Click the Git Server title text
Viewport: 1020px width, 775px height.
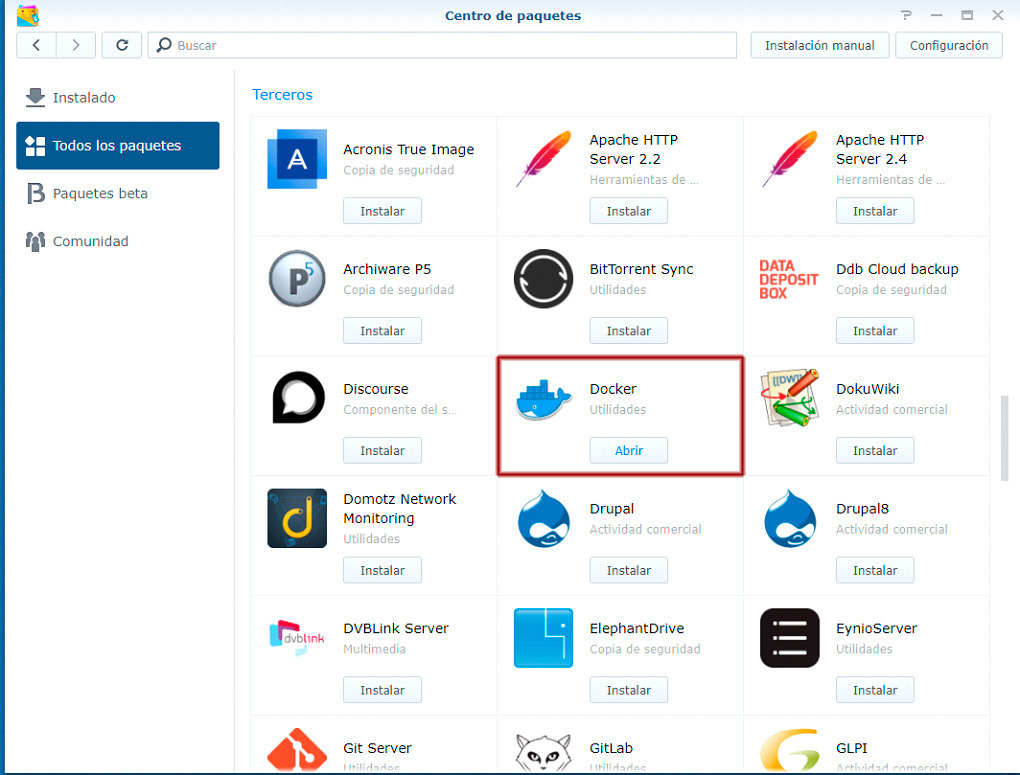pos(377,748)
